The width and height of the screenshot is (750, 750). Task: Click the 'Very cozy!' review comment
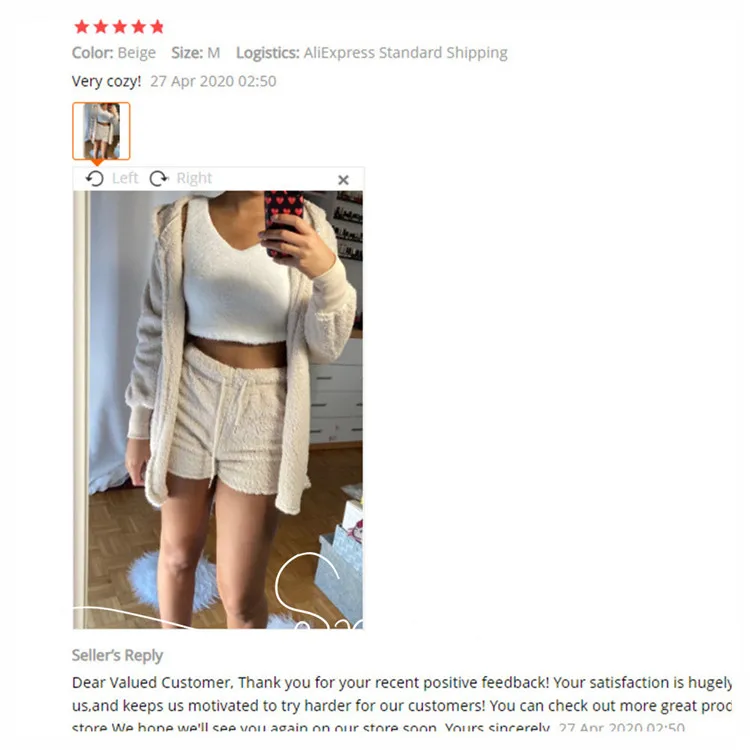[106, 81]
